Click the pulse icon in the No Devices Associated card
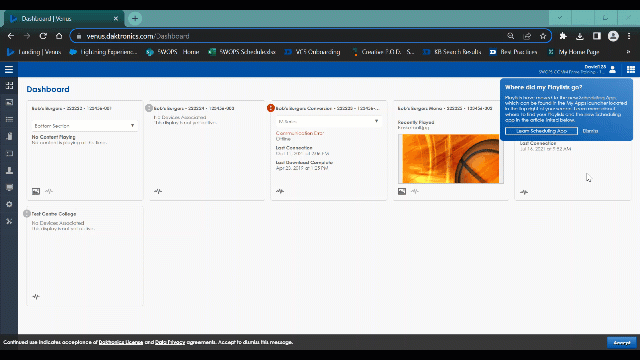Image resolution: width=640 pixels, height=360 pixels. (158, 191)
